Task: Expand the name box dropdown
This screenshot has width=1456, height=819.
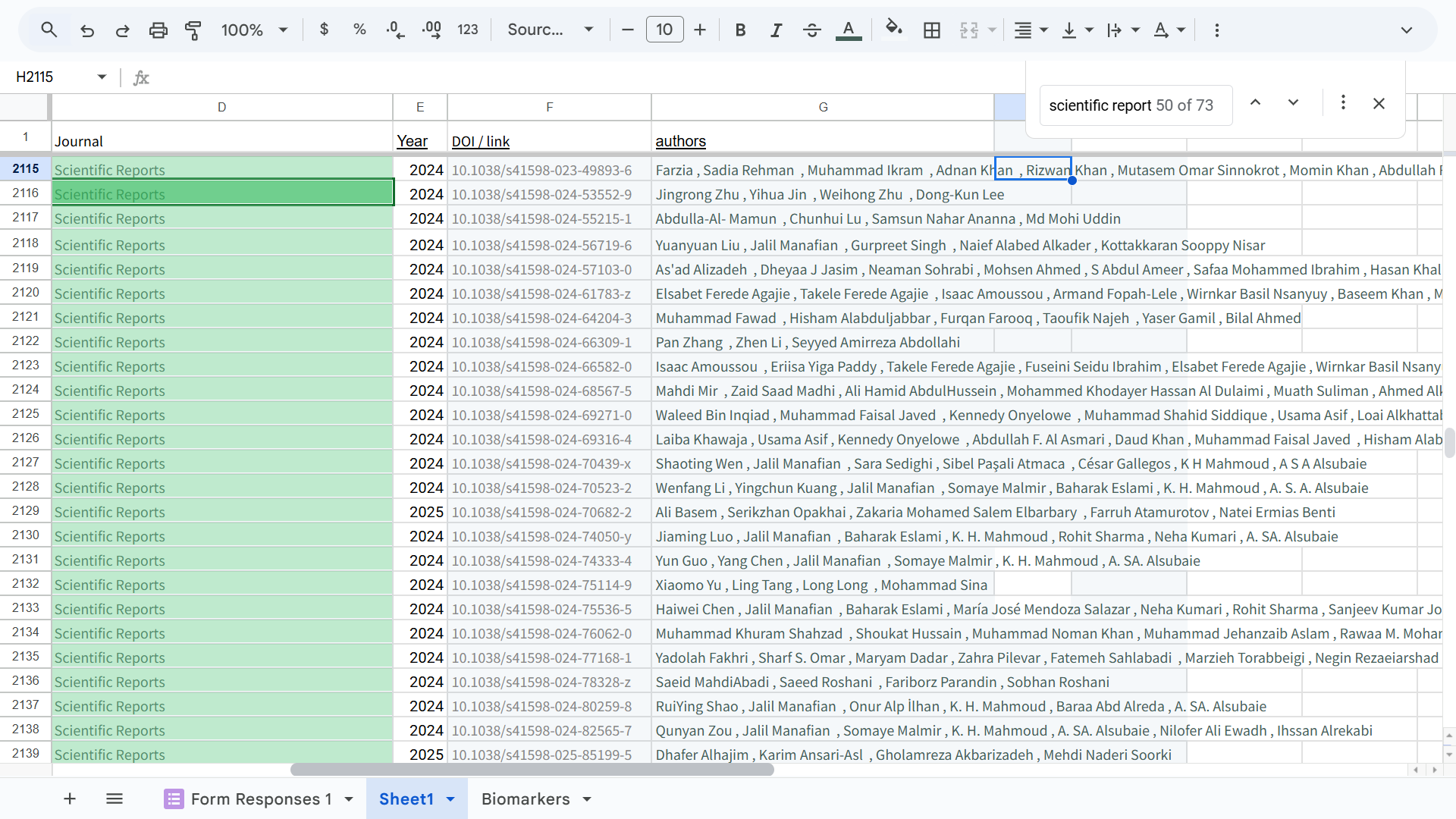Action: click(x=102, y=77)
